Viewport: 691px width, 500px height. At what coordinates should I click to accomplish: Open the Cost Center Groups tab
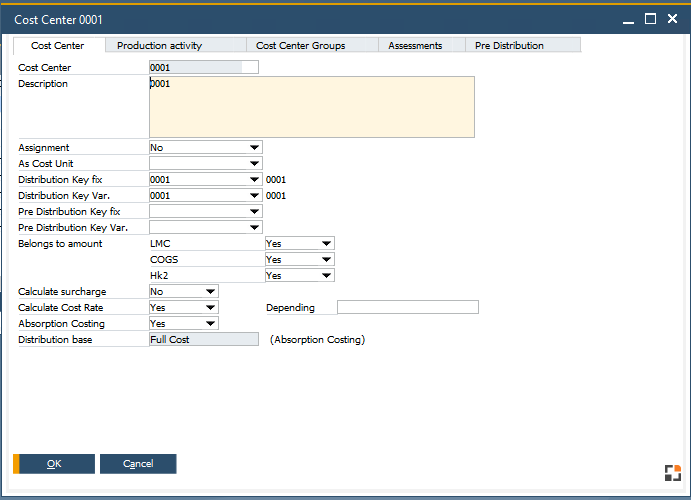(300, 46)
